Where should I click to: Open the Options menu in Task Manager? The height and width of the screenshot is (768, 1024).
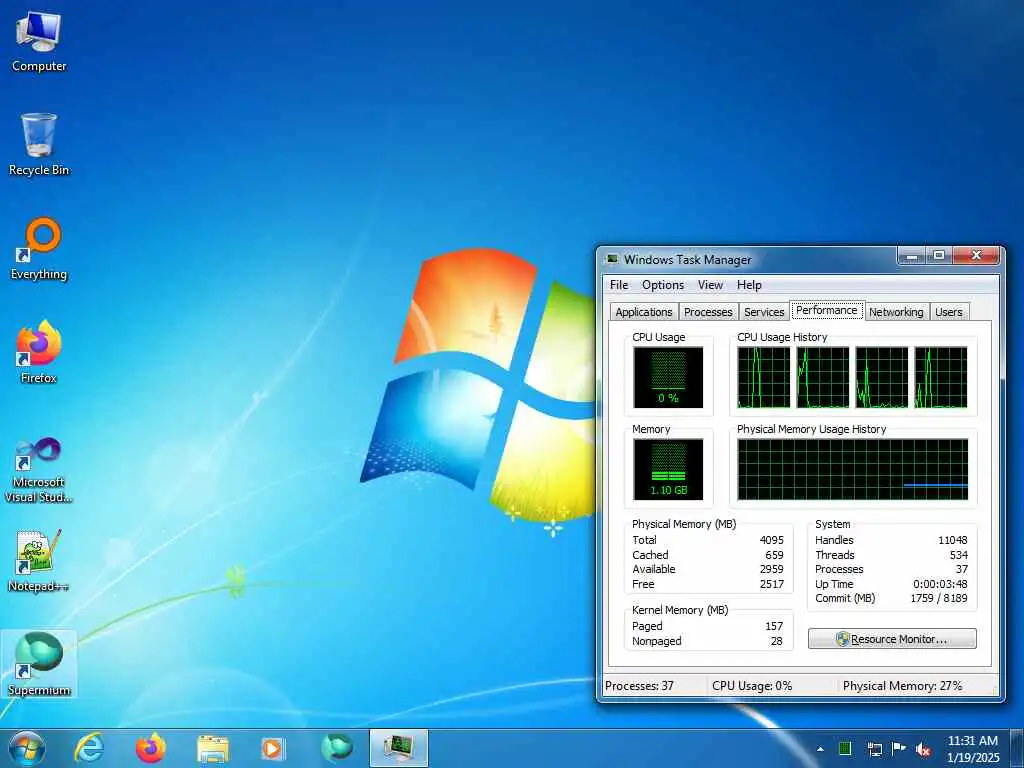pyautogui.click(x=663, y=285)
